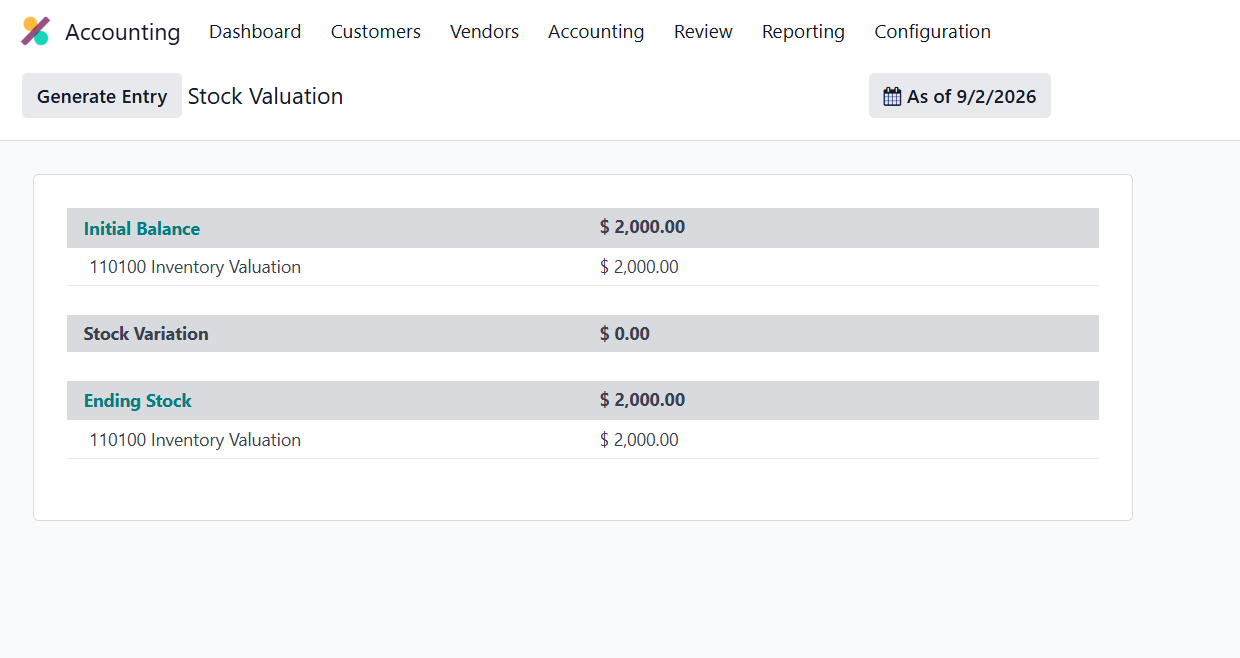Click the Stock Variation $ 0.00 amount
Viewport: 1240px width, 658px height.
pos(625,334)
